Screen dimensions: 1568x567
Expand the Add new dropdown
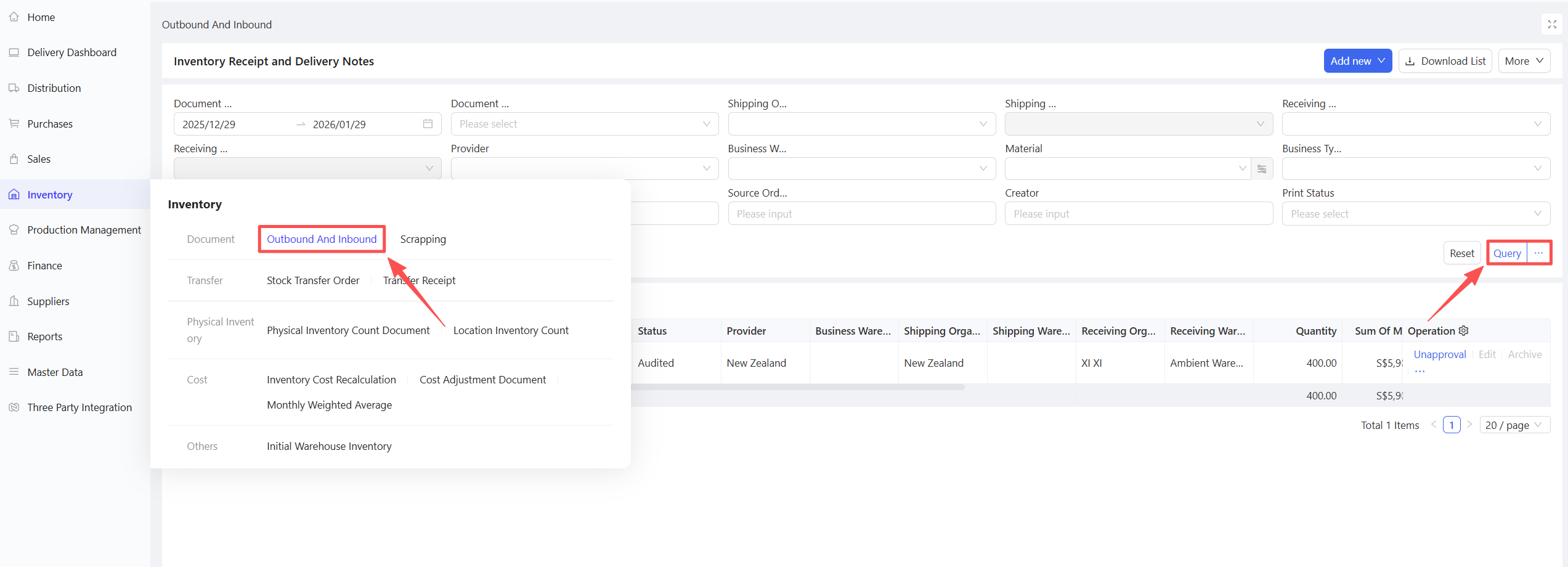click(x=1357, y=61)
